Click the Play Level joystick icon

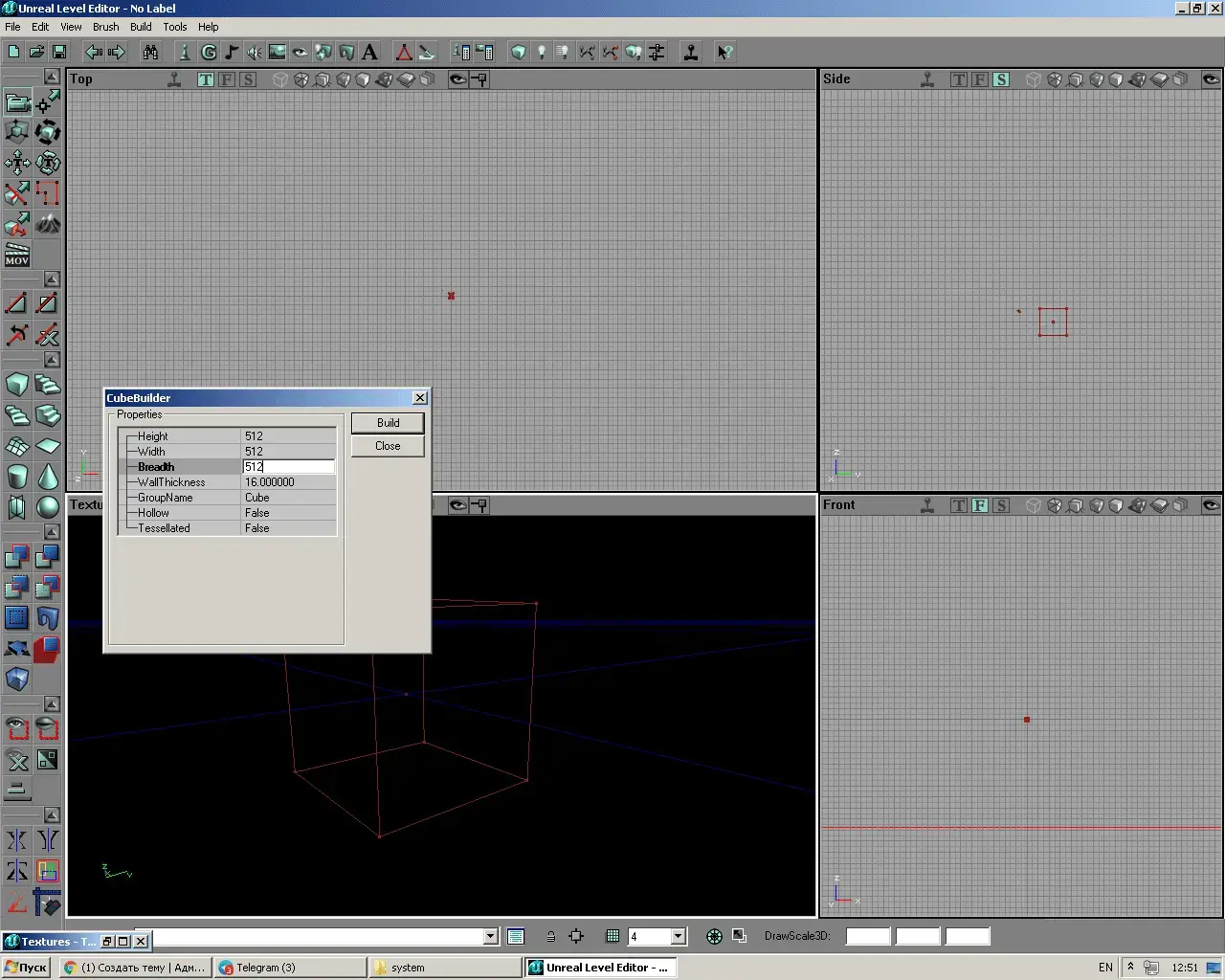690,53
